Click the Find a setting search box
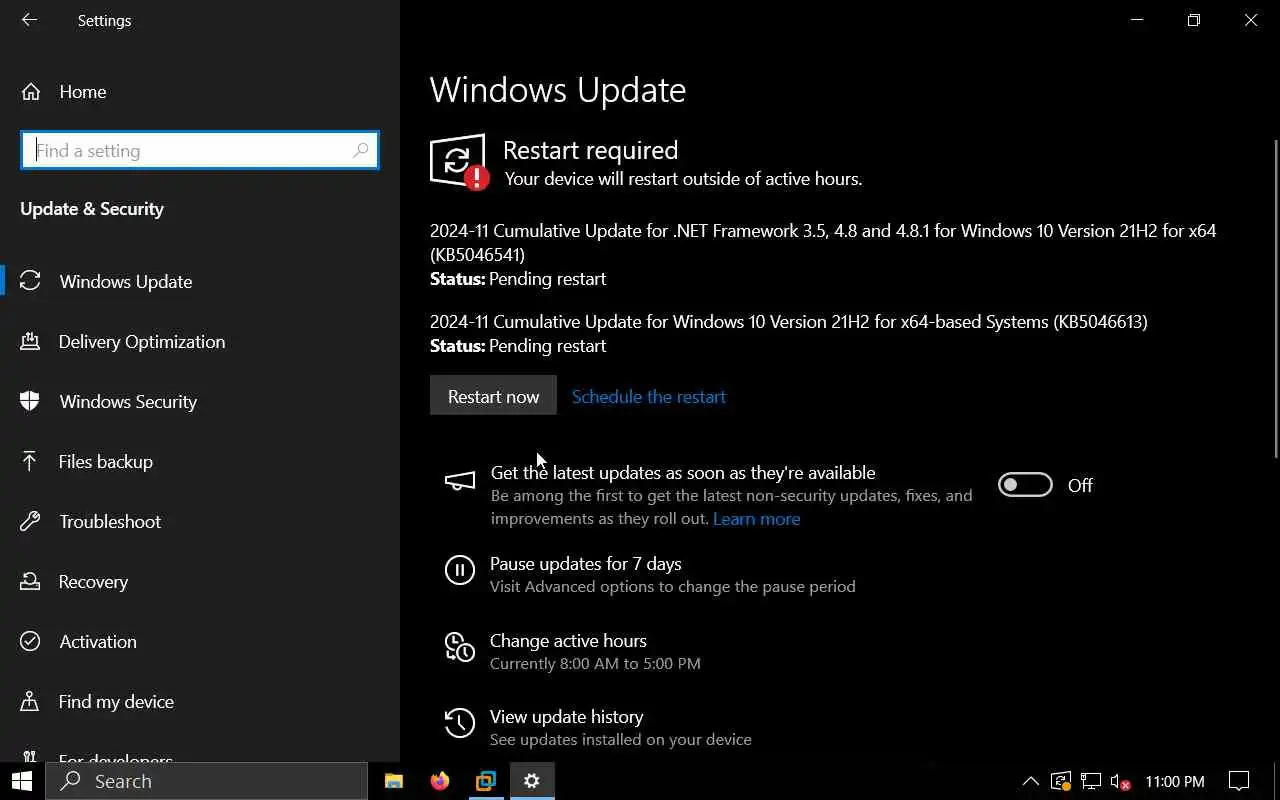Image resolution: width=1280 pixels, height=800 pixels. coord(200,150)
